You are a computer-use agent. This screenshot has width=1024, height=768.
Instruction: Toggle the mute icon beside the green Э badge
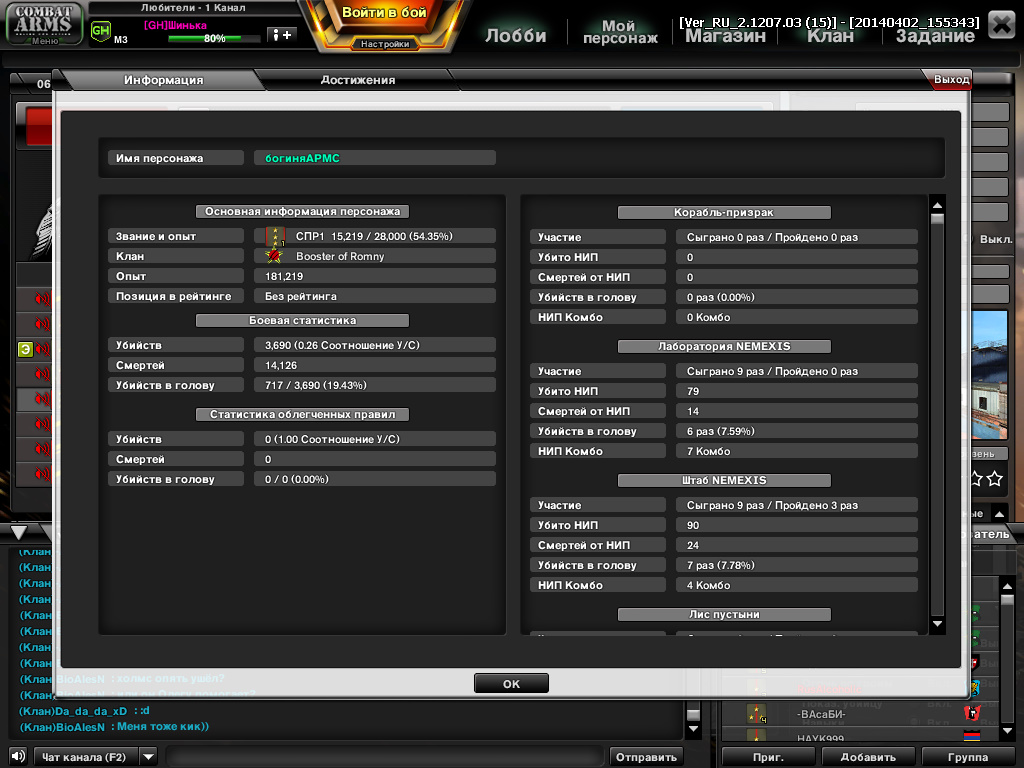coord(43,349)
